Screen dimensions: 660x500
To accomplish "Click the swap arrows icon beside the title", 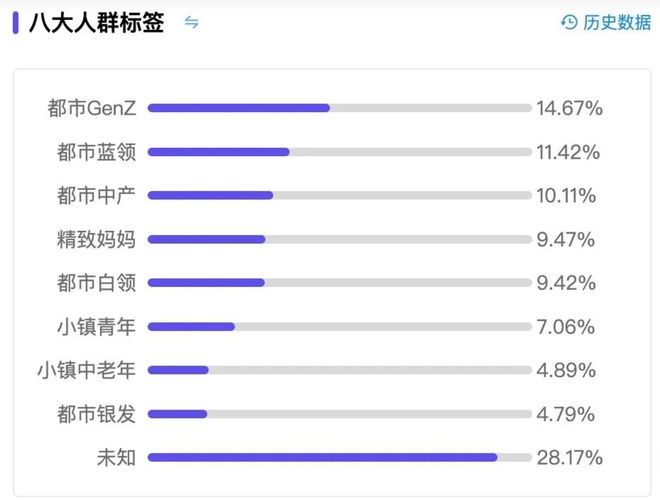I will [192, 22].
